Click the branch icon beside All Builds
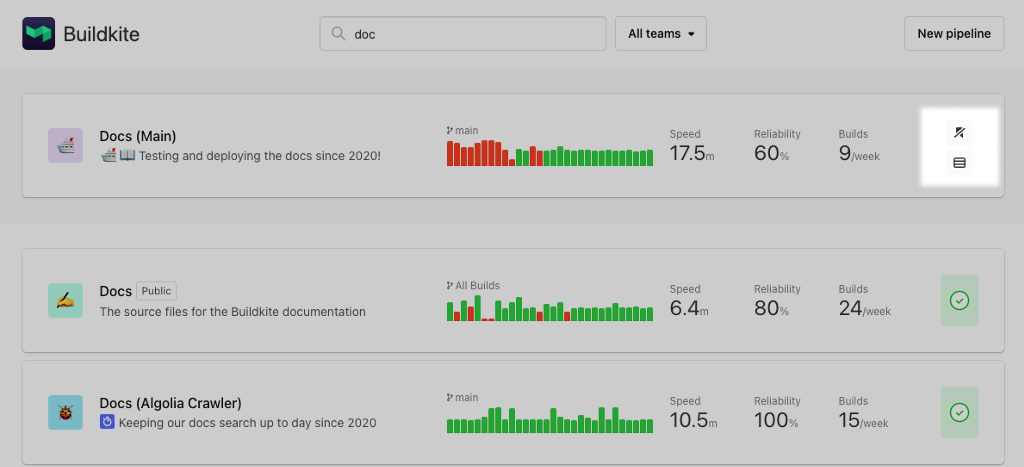Viewport: 1024px width, 467px height. pyautogui.click(x=450, y=285)
